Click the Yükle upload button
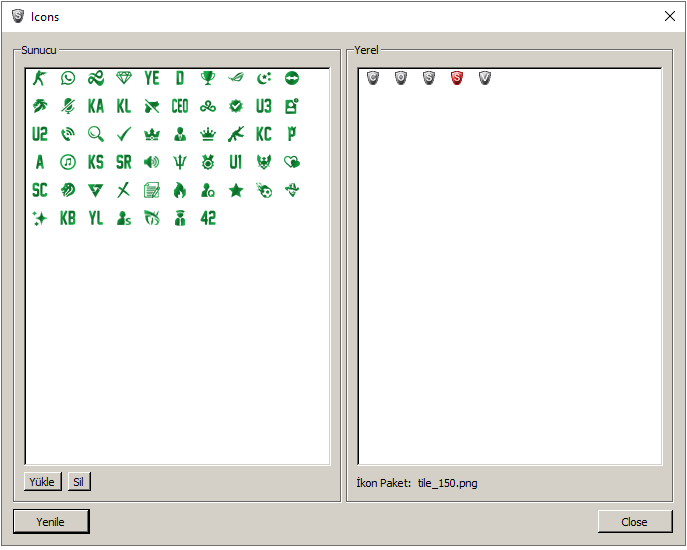The image size is (687, 550). click(x=42, y=482)
